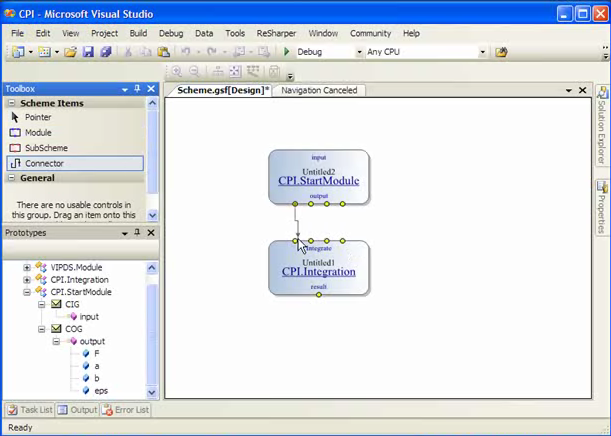Select the Connector tool
Screen dimensions: 611x436
43,163
